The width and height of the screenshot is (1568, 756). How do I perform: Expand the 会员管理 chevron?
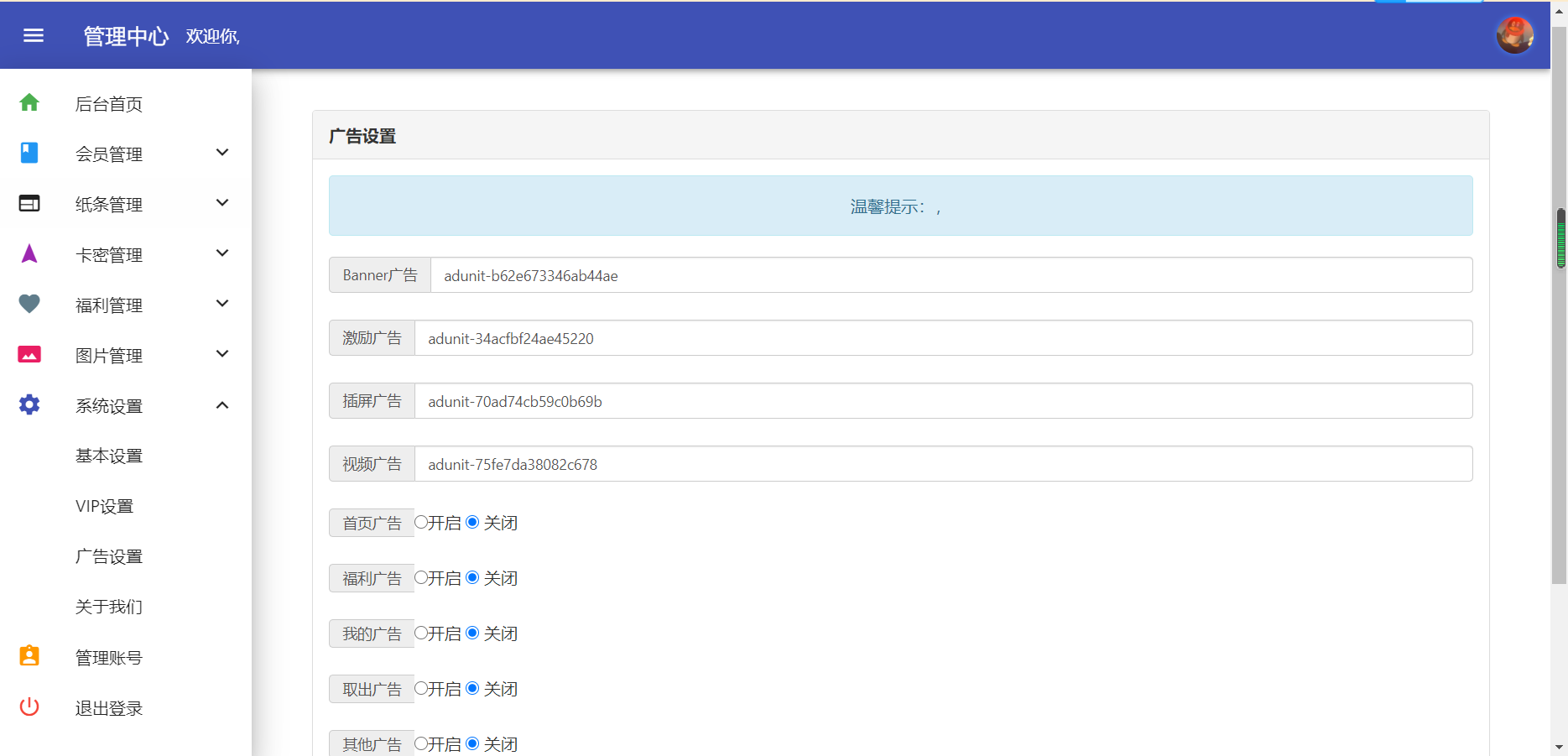click(x=222, y=153)
